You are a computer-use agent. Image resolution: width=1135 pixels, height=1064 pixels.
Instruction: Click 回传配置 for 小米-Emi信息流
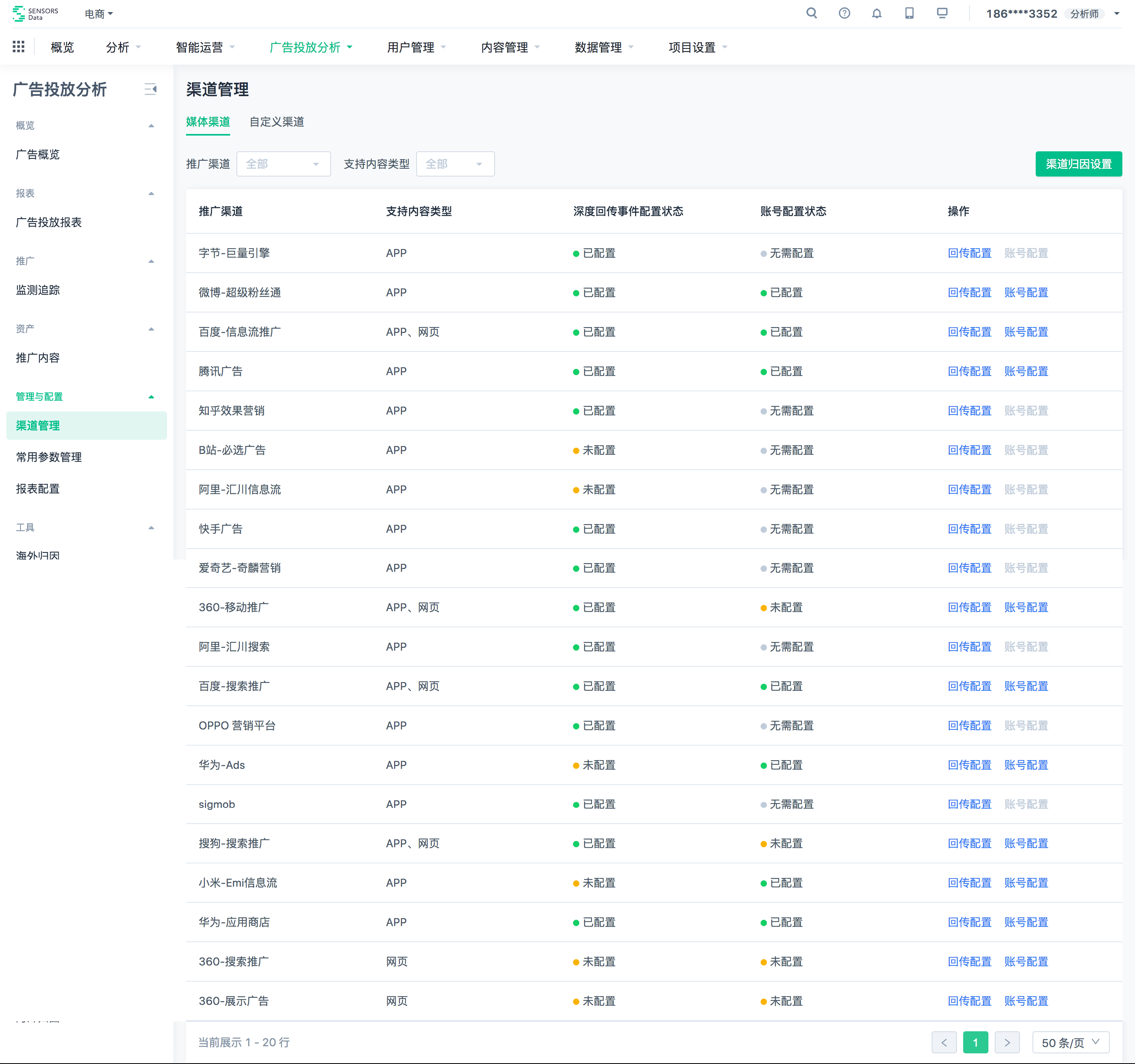click(x=969, y=883)
